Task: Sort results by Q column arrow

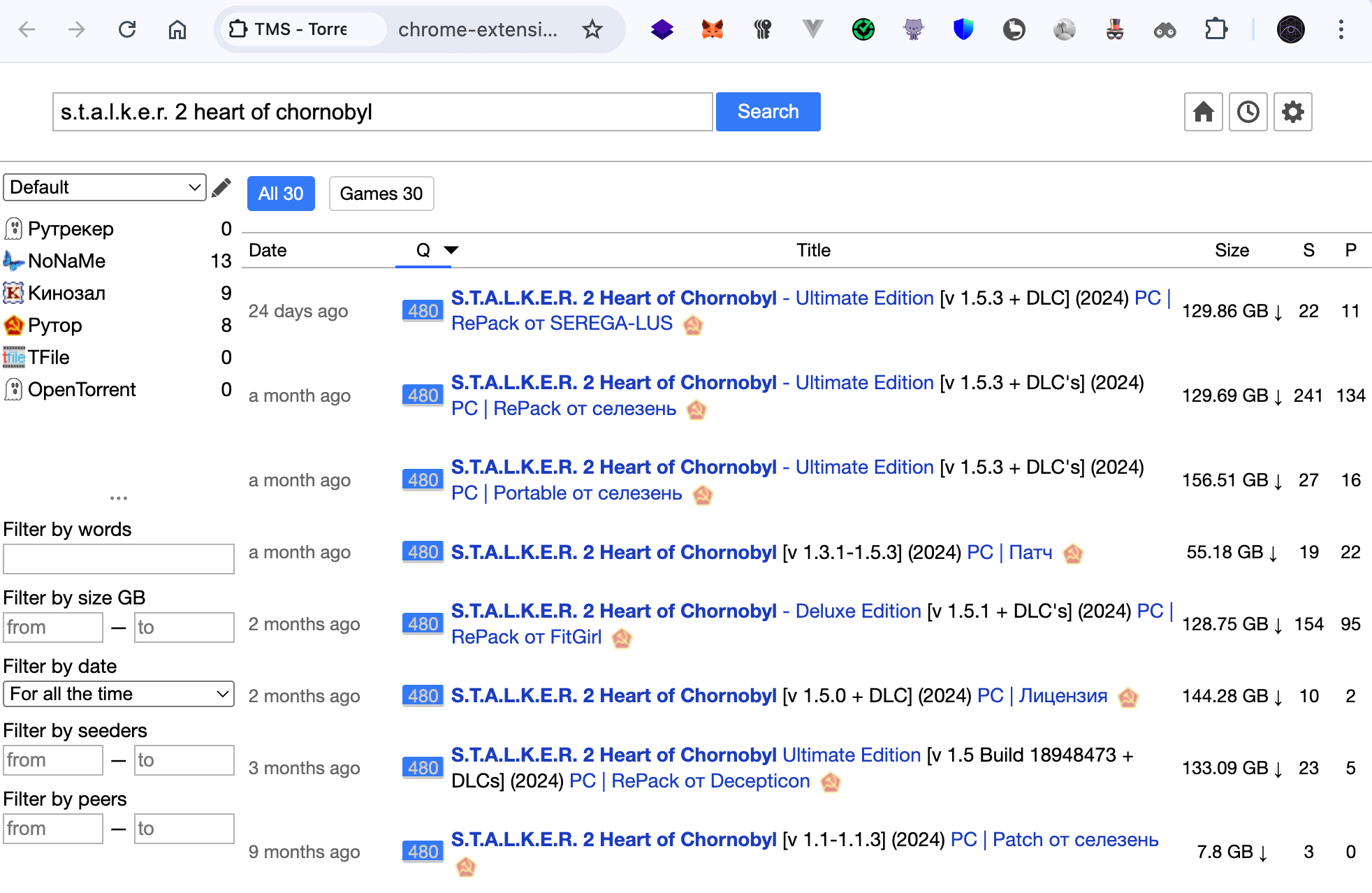Action: pyautogui.click(x=451, y=250)
